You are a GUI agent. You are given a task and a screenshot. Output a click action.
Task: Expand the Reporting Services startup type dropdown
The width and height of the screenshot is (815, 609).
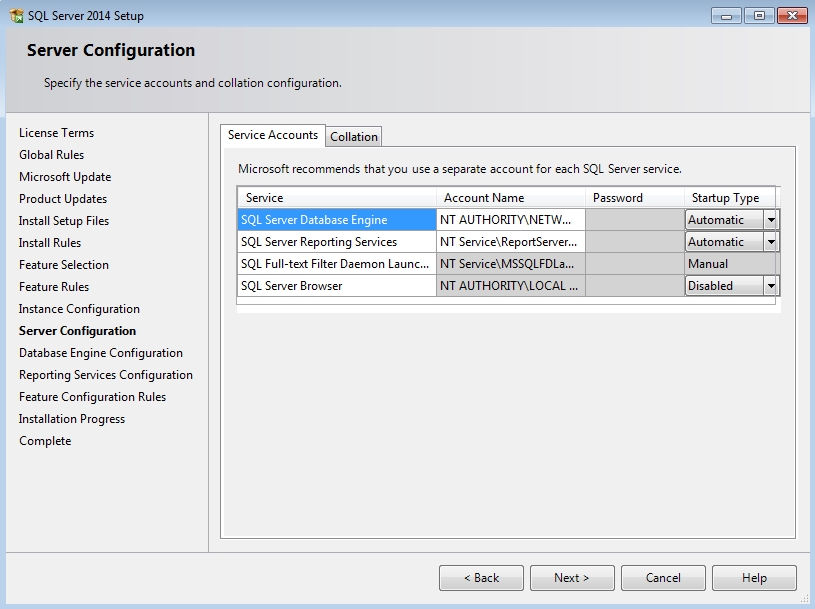[x=771, y=242]
